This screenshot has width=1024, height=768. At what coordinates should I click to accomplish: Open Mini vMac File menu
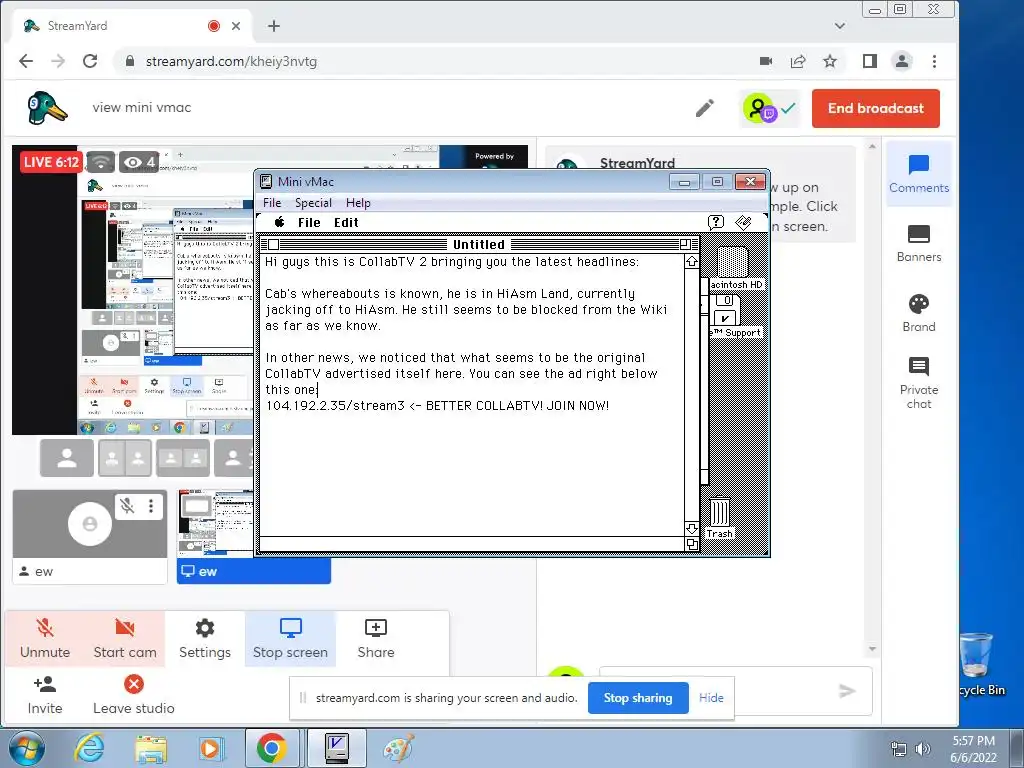pos(272,202)
